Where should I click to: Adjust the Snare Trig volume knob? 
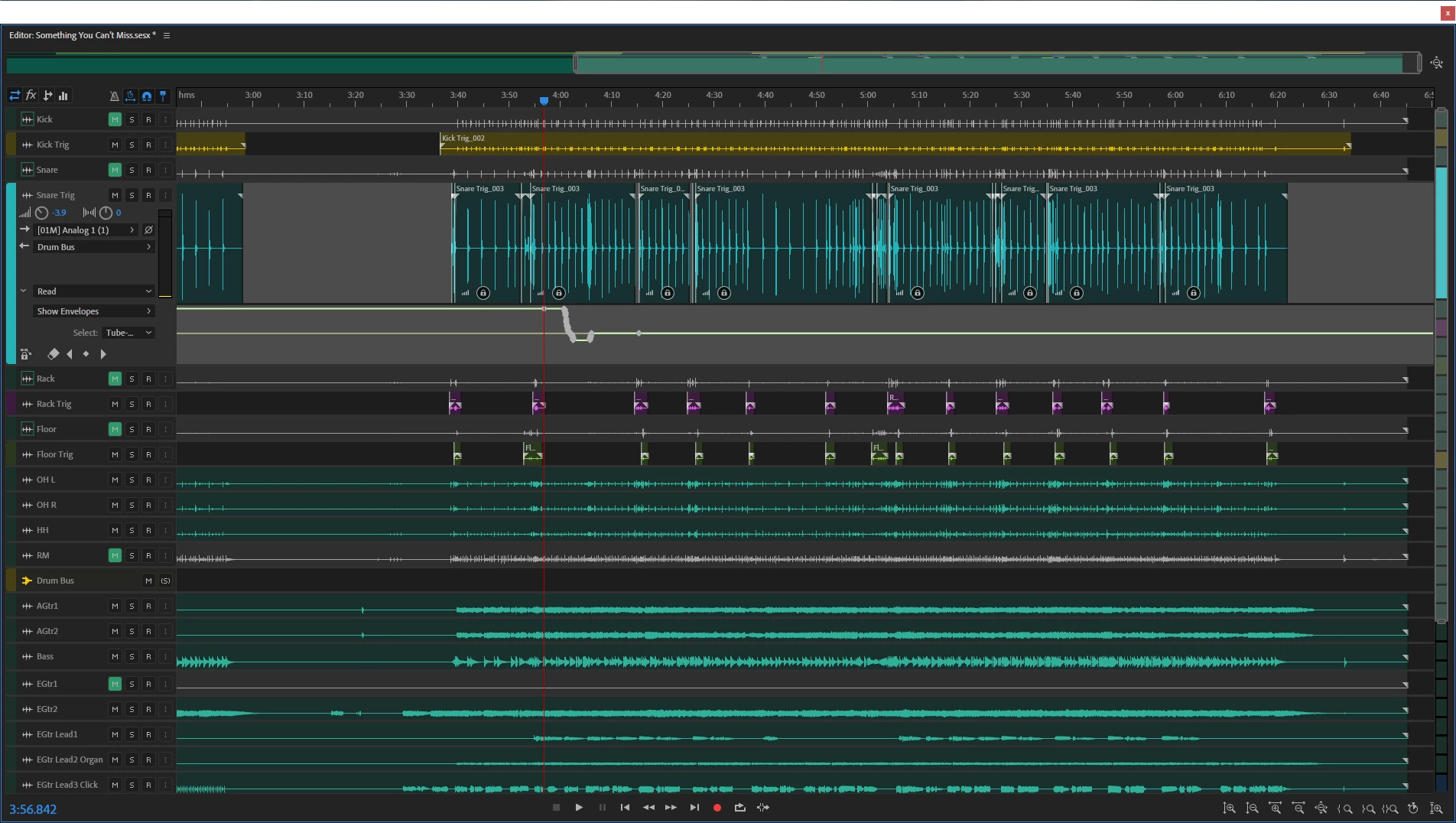[42, 213]
